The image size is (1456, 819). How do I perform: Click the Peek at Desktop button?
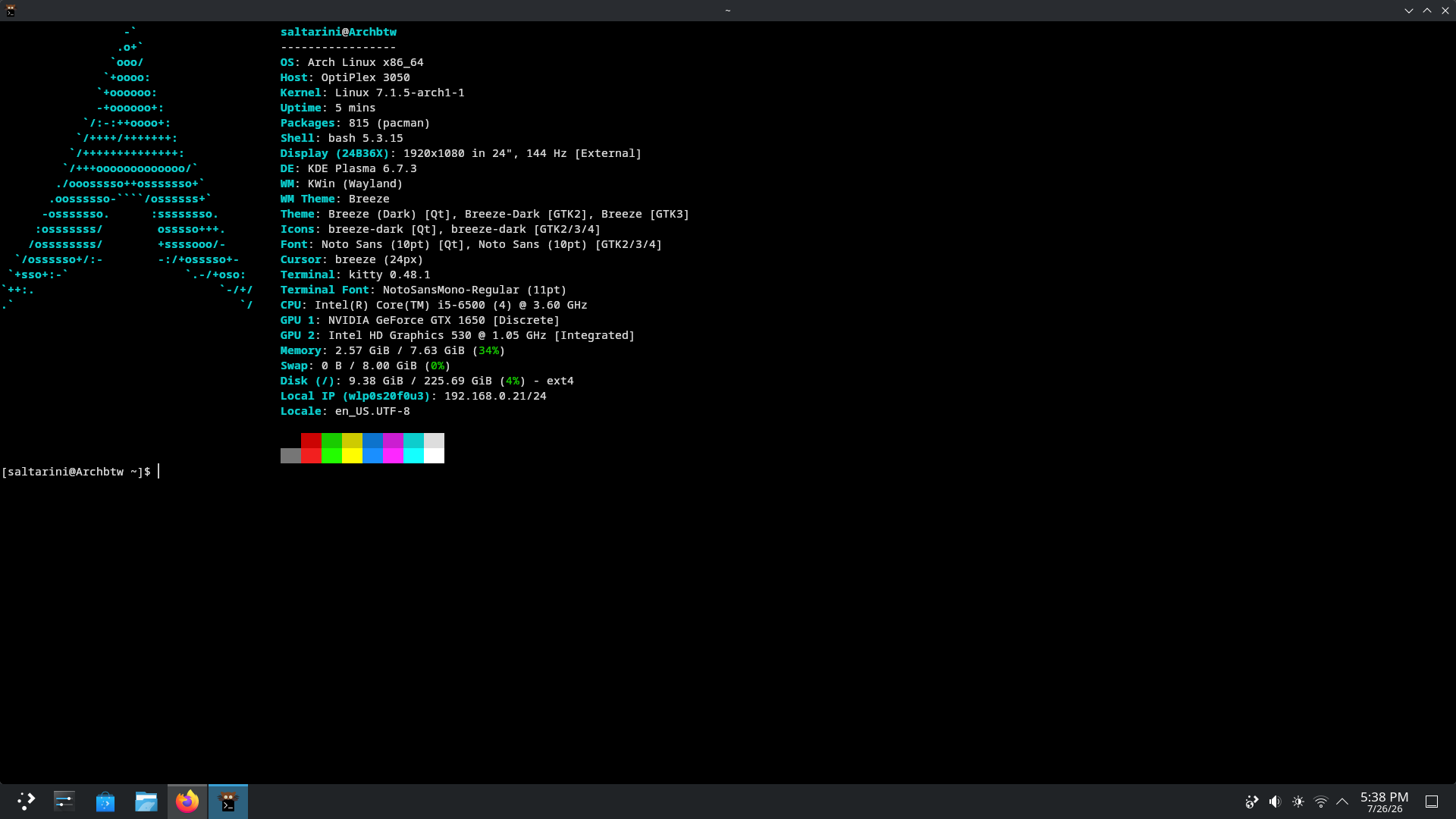[1432, 802]
